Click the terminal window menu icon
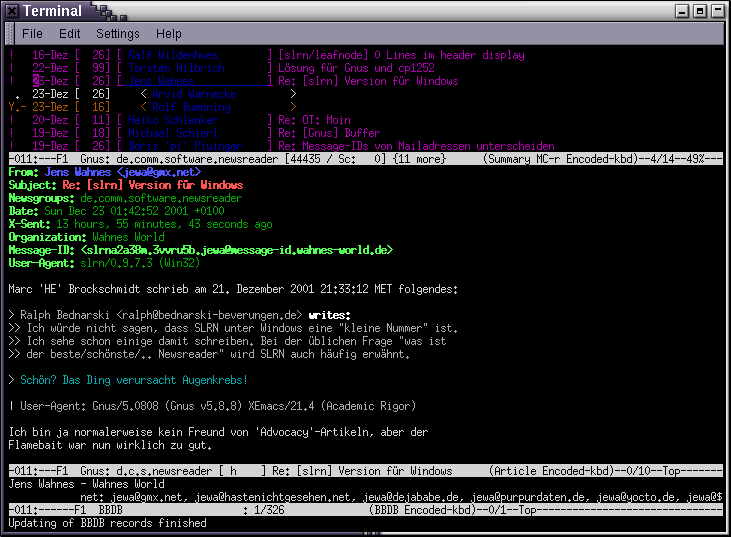The height and width of the screenshot is (537, 731). [12, 11]
